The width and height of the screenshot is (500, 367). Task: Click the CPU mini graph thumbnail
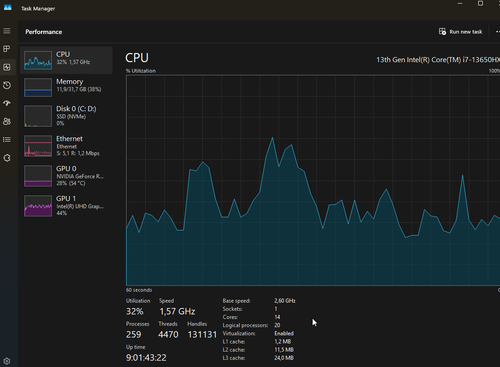point(38,60)
